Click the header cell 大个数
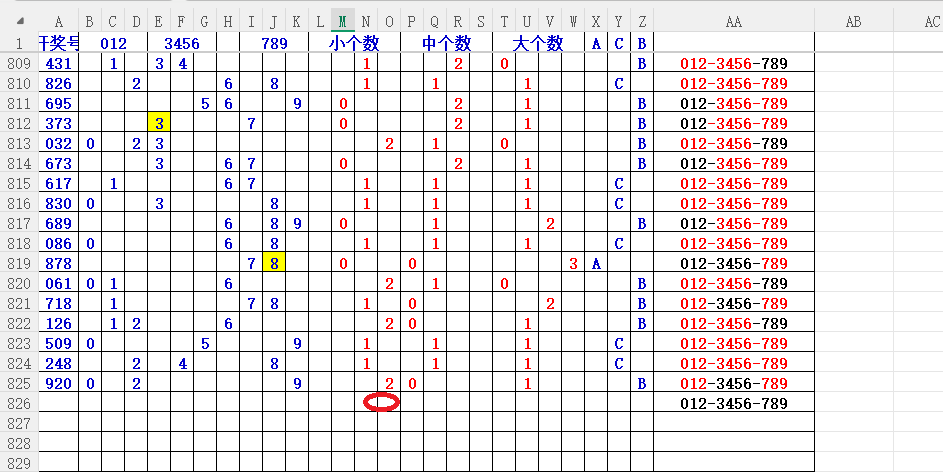Screen dimensions: 943x472 point(538,43)
